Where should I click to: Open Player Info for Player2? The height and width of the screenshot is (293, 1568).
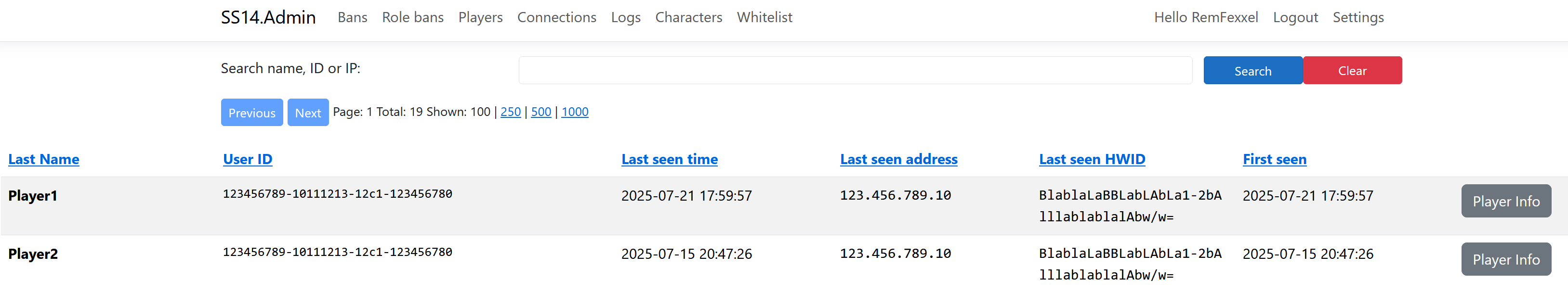(x=1505, y=260)
